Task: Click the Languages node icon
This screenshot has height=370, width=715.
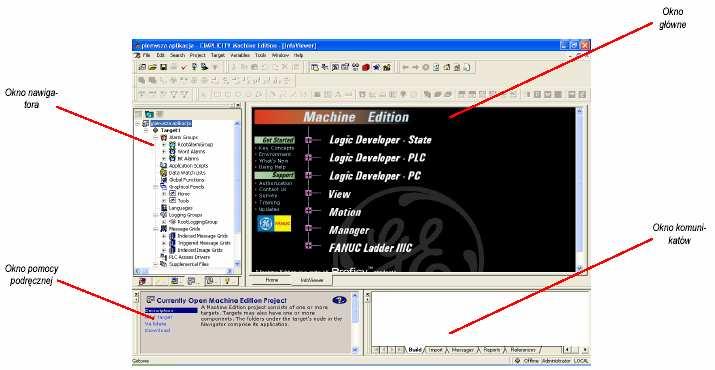Action: pyautogui.click(x=164, y=208)
